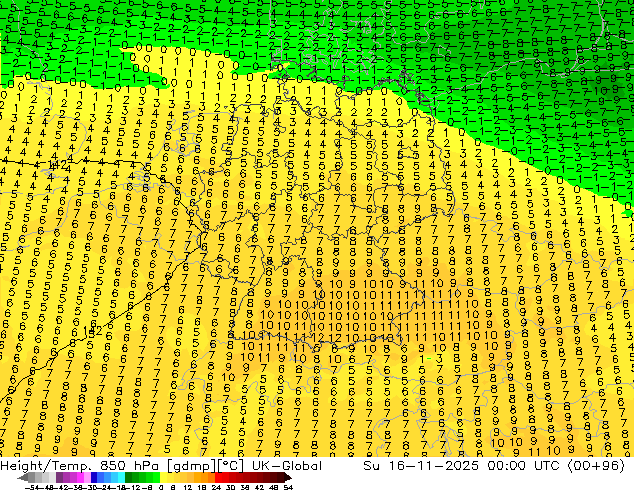Click the '54' label at the scale's right end
The width and height of the screenshot is (634, 490).
[x=288, y=487]
